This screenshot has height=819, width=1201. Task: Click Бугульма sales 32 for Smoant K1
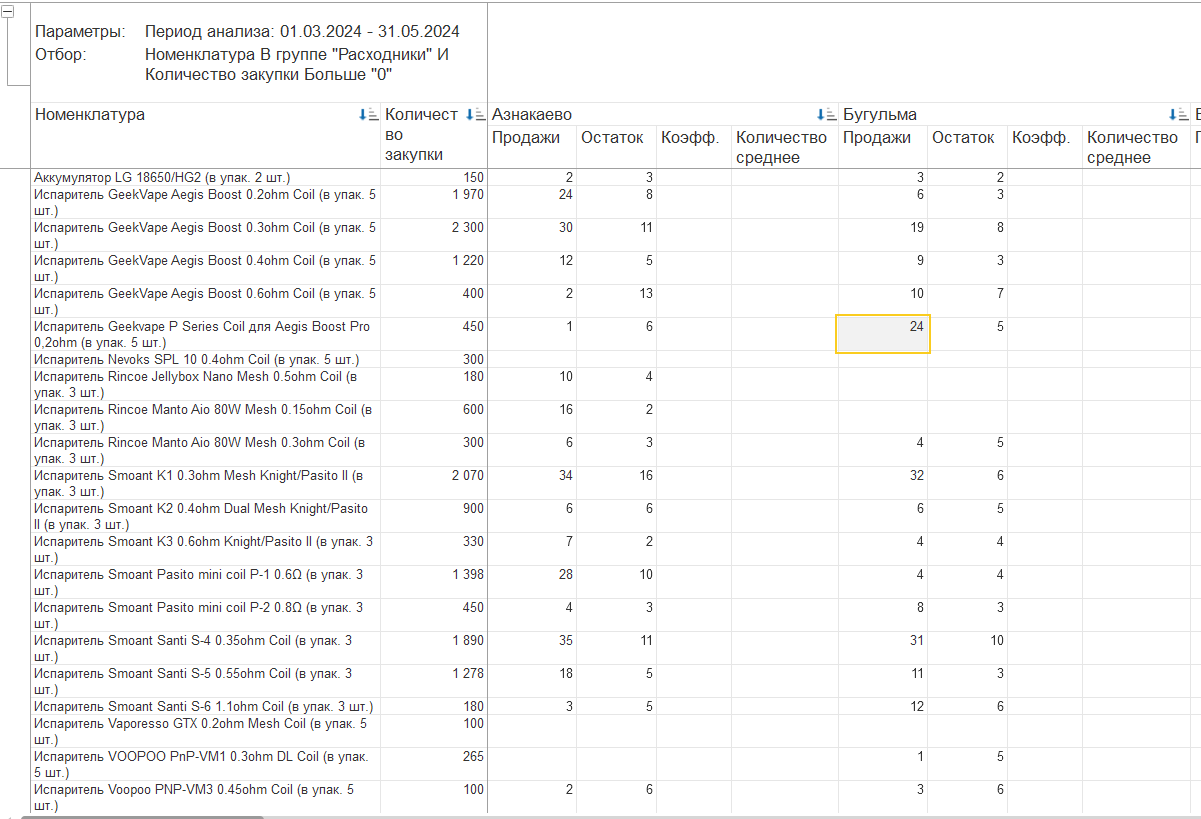click(917, 475)
